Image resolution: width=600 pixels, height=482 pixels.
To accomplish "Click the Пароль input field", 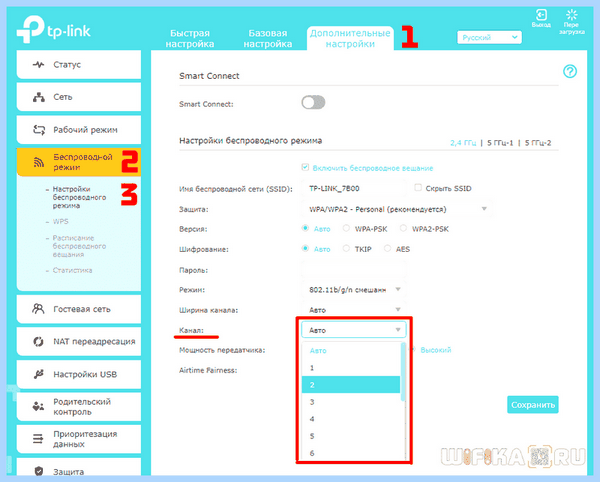I will (x=354, y=269).
